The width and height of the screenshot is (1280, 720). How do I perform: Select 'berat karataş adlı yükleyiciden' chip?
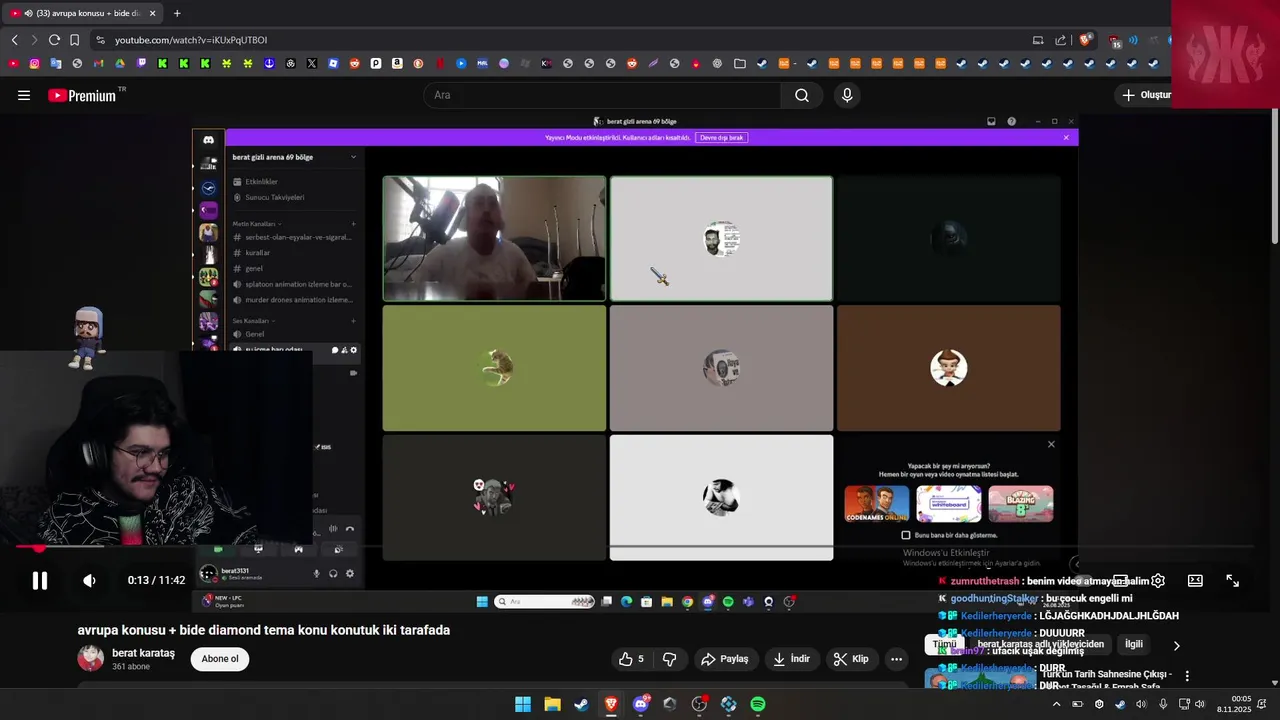[x=1040, y=645]
